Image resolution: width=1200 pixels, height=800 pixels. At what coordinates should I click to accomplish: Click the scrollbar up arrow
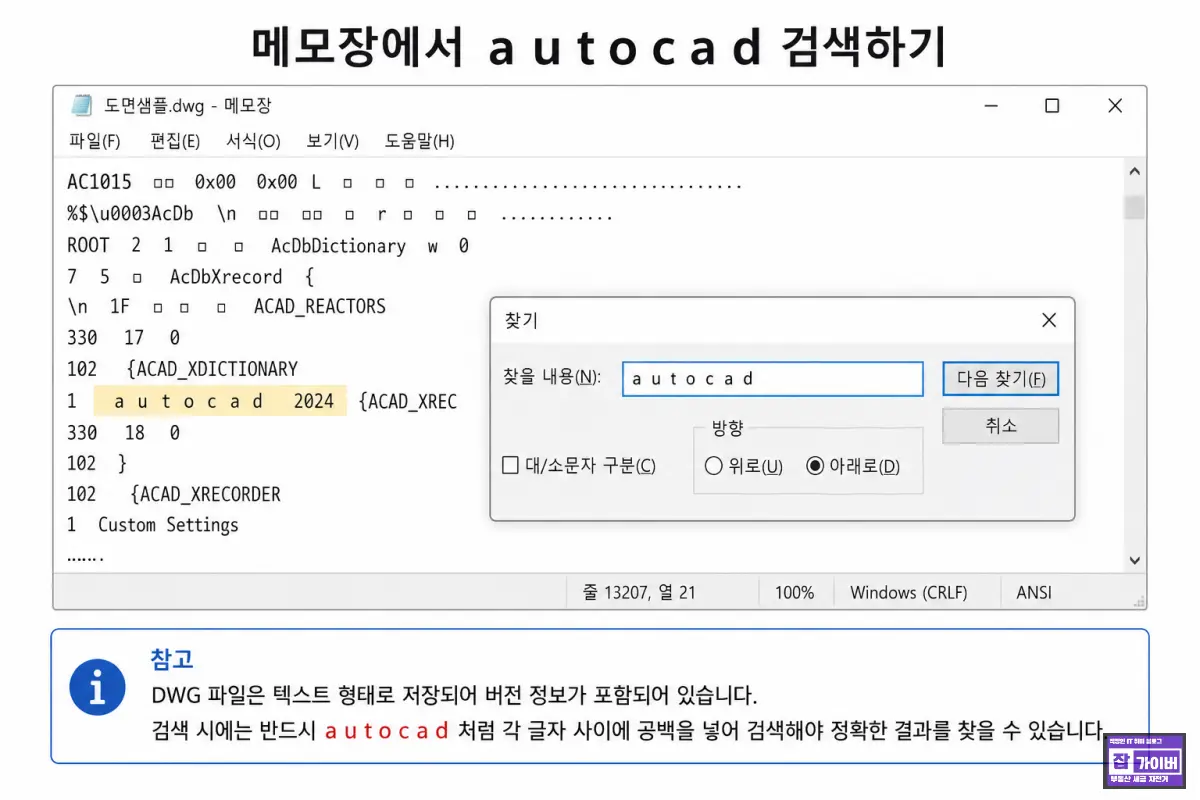(x=1134, y=172)
